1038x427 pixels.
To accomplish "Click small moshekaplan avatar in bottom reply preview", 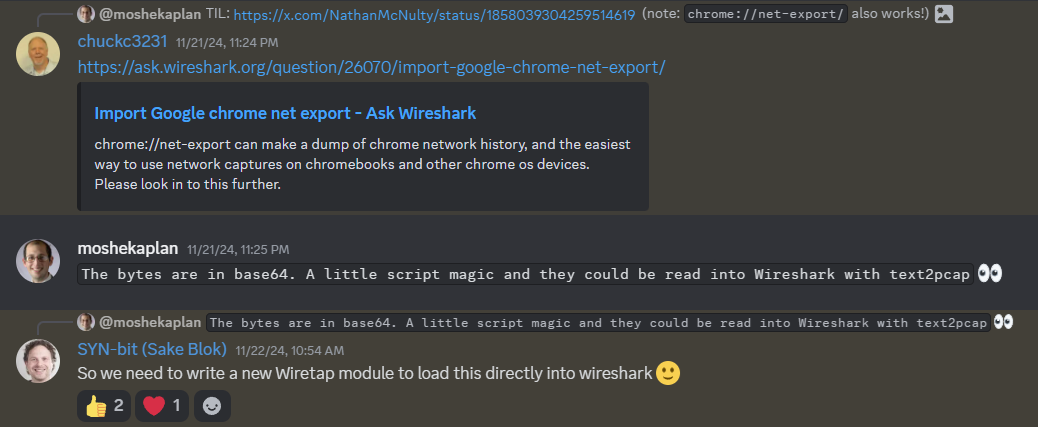I will [x=86, y=322].
